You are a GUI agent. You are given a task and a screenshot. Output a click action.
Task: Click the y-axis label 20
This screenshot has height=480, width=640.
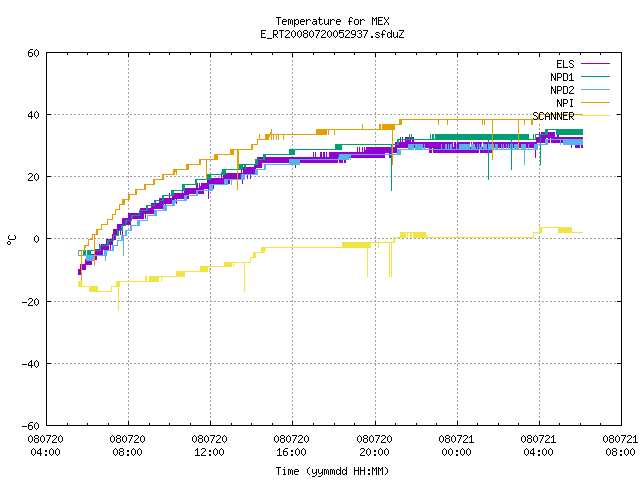(33, 177)
